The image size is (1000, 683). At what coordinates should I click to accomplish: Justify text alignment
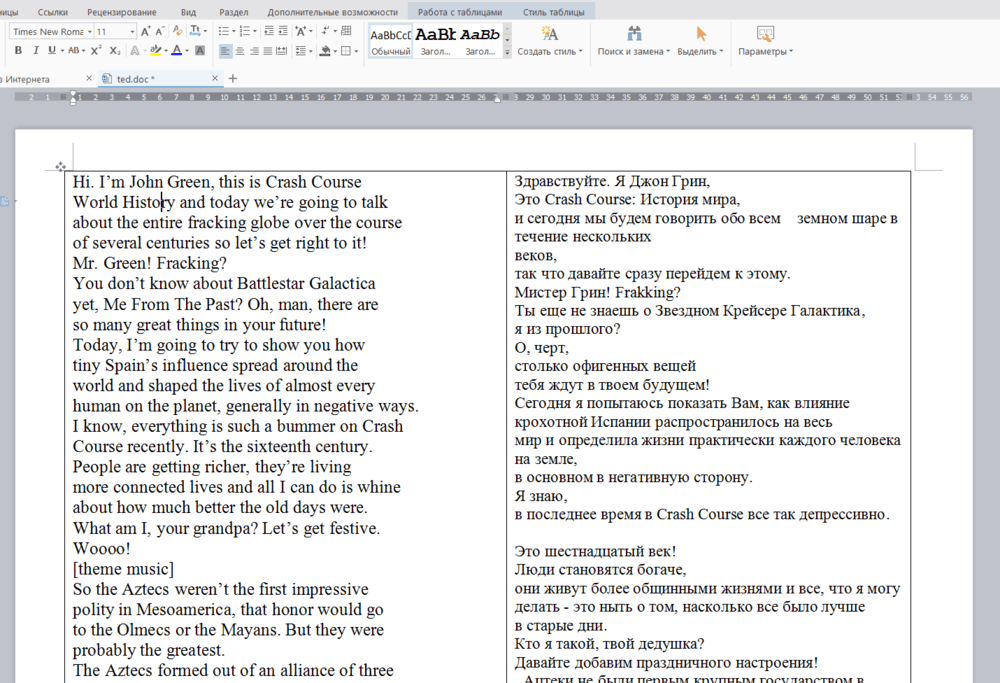click(x=268, y=51)
